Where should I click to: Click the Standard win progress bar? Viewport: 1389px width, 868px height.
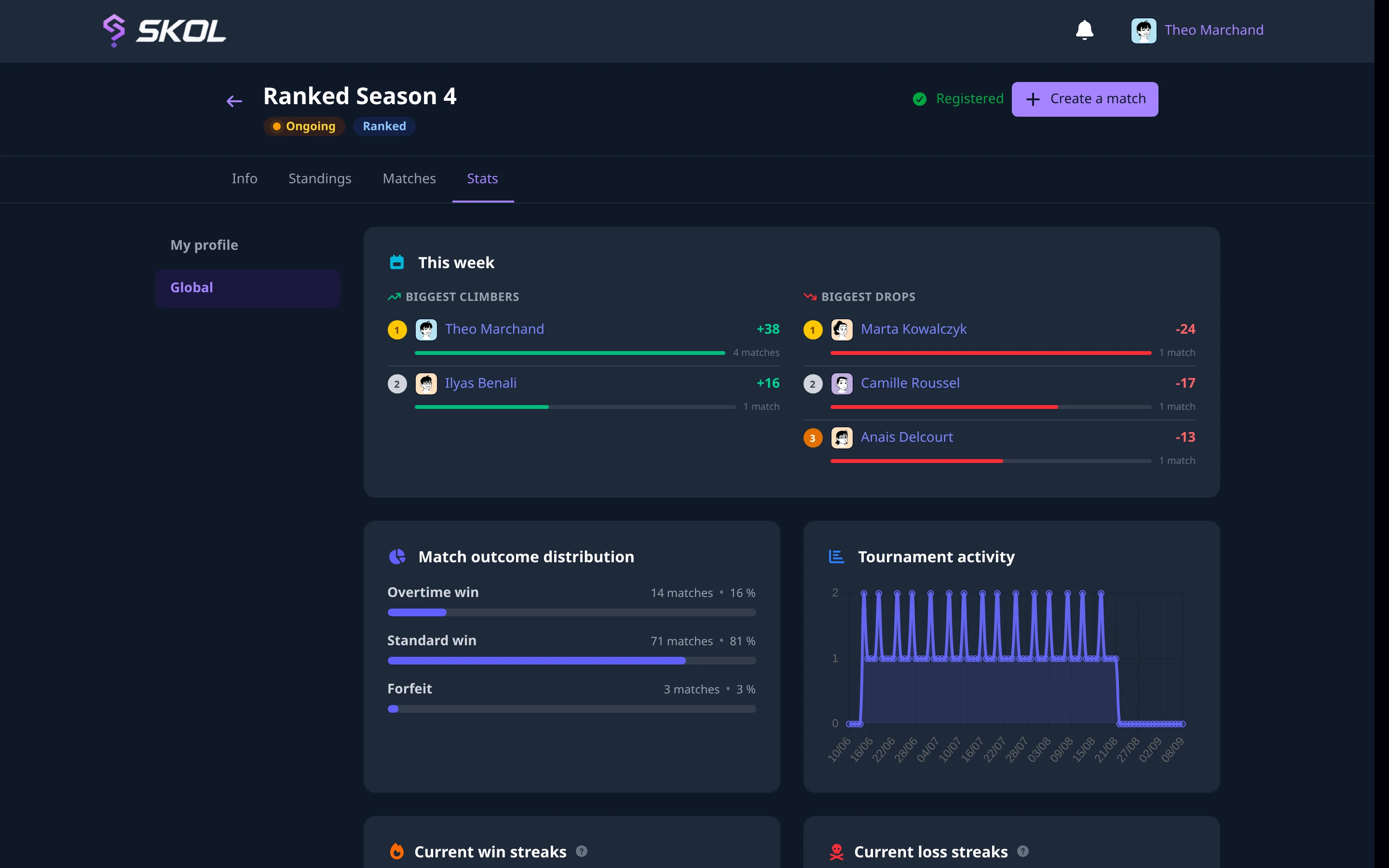572,661
